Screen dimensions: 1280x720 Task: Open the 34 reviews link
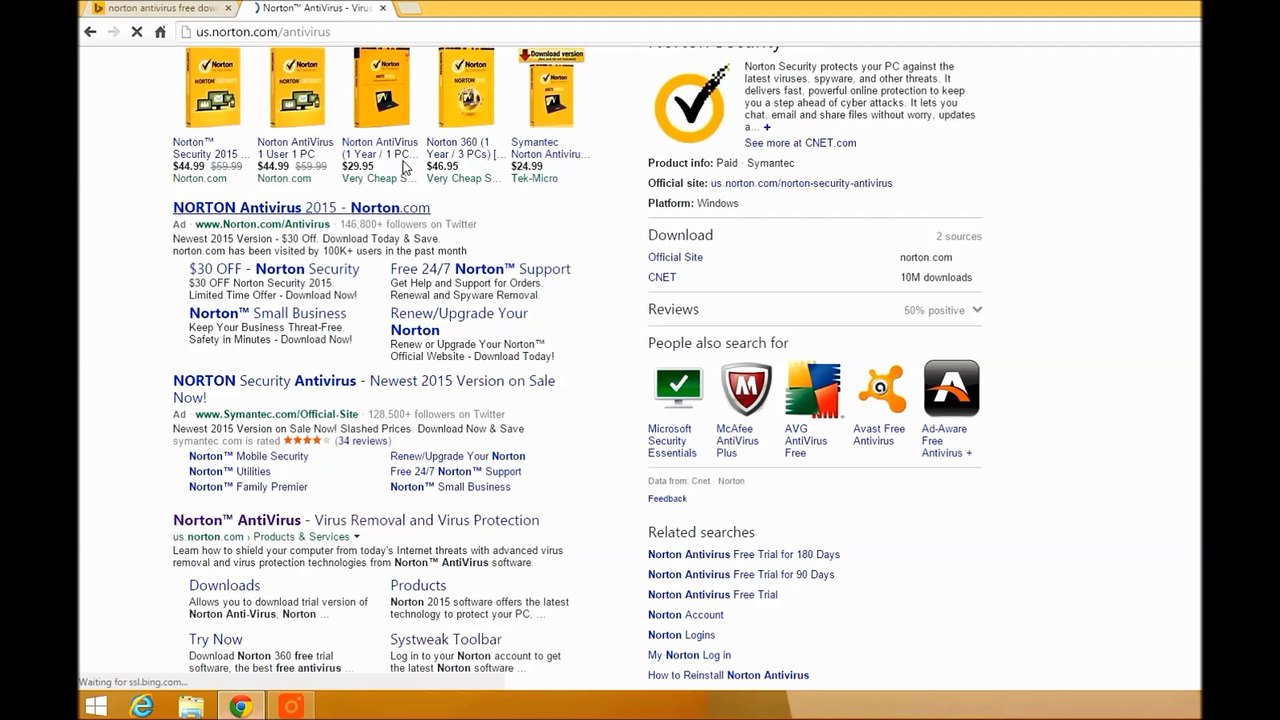pos(362,441)
